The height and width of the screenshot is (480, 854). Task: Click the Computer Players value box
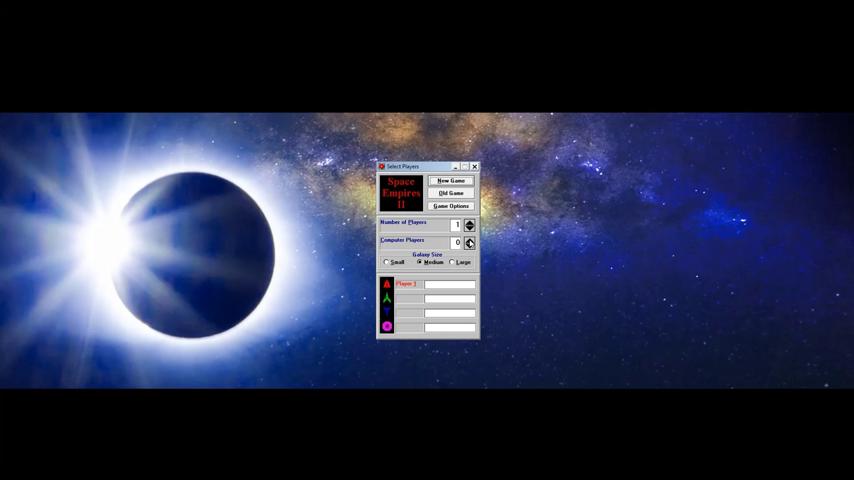[455, 243]
